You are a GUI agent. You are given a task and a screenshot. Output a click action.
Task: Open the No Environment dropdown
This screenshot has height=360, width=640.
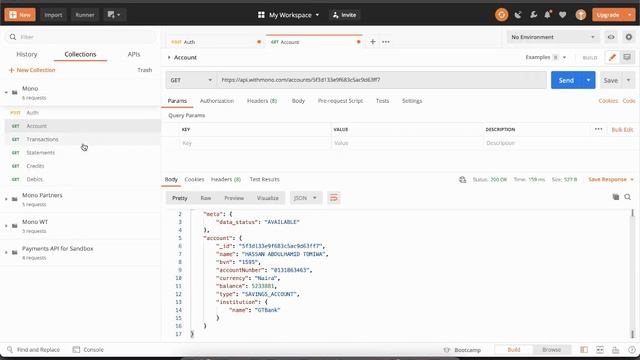tap(553, 37)
